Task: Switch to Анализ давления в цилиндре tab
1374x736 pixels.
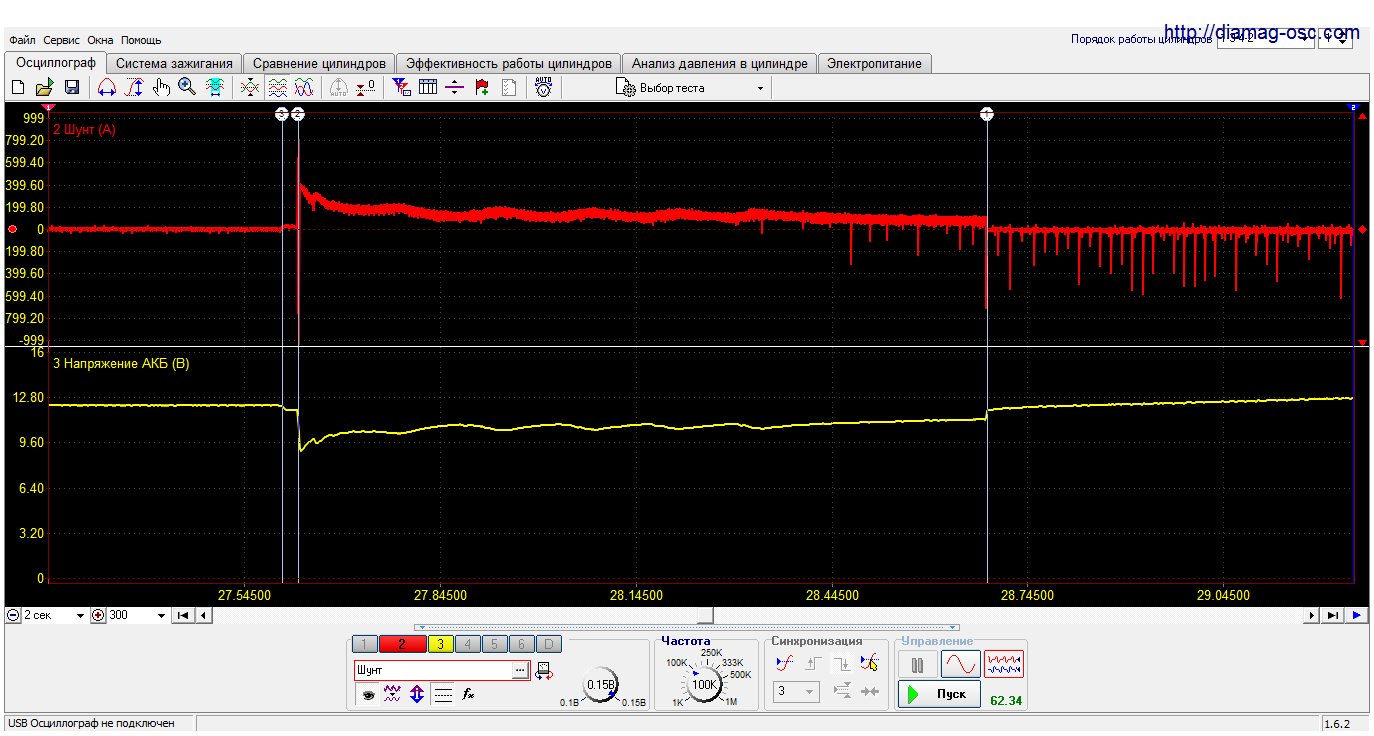Action: (x=720, y=63)
